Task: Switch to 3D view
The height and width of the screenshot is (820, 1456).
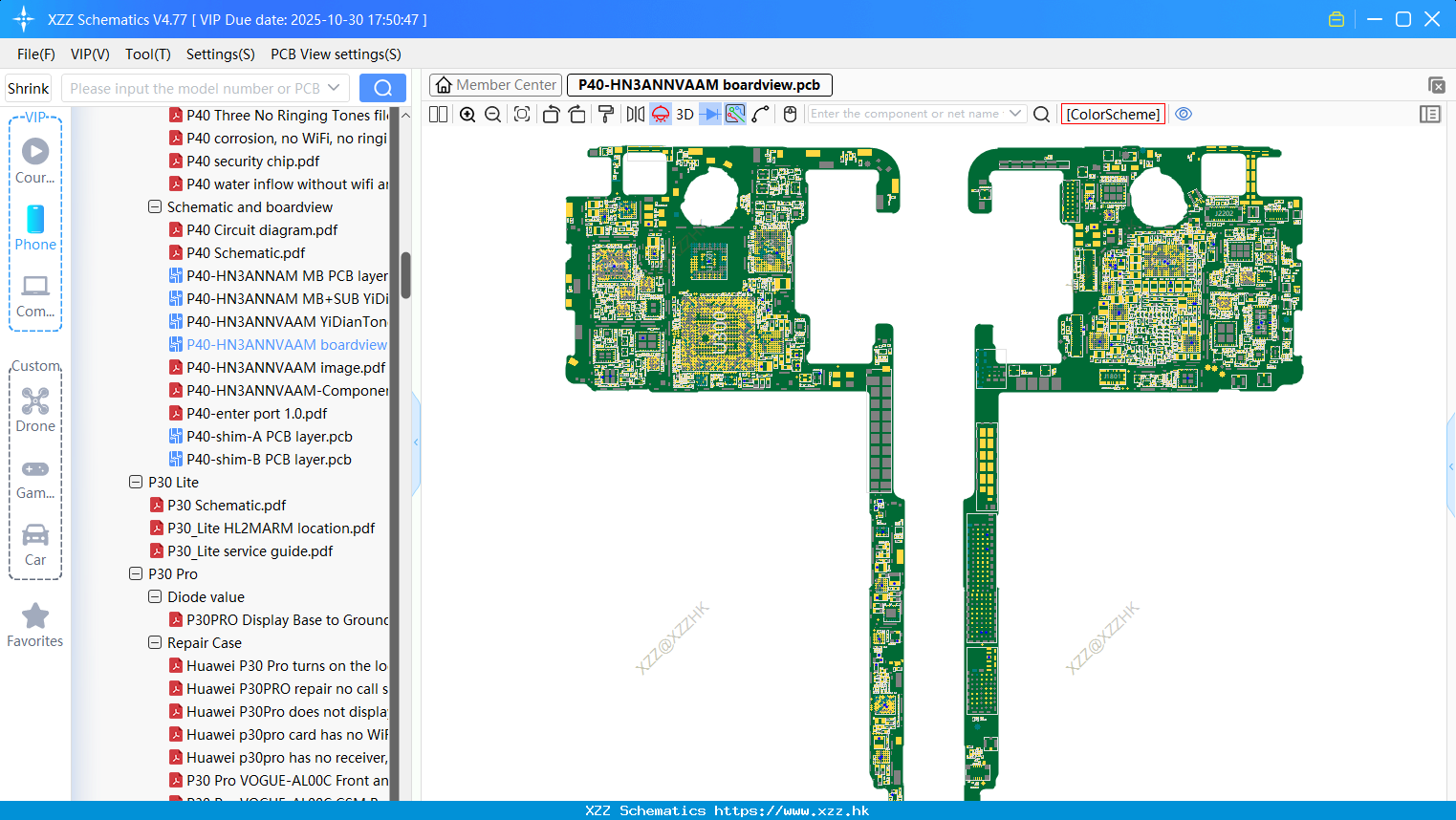Action: tap(685, 114)
